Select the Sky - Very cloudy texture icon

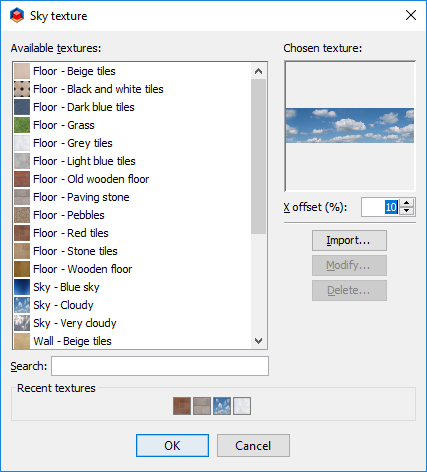[22, 323]
